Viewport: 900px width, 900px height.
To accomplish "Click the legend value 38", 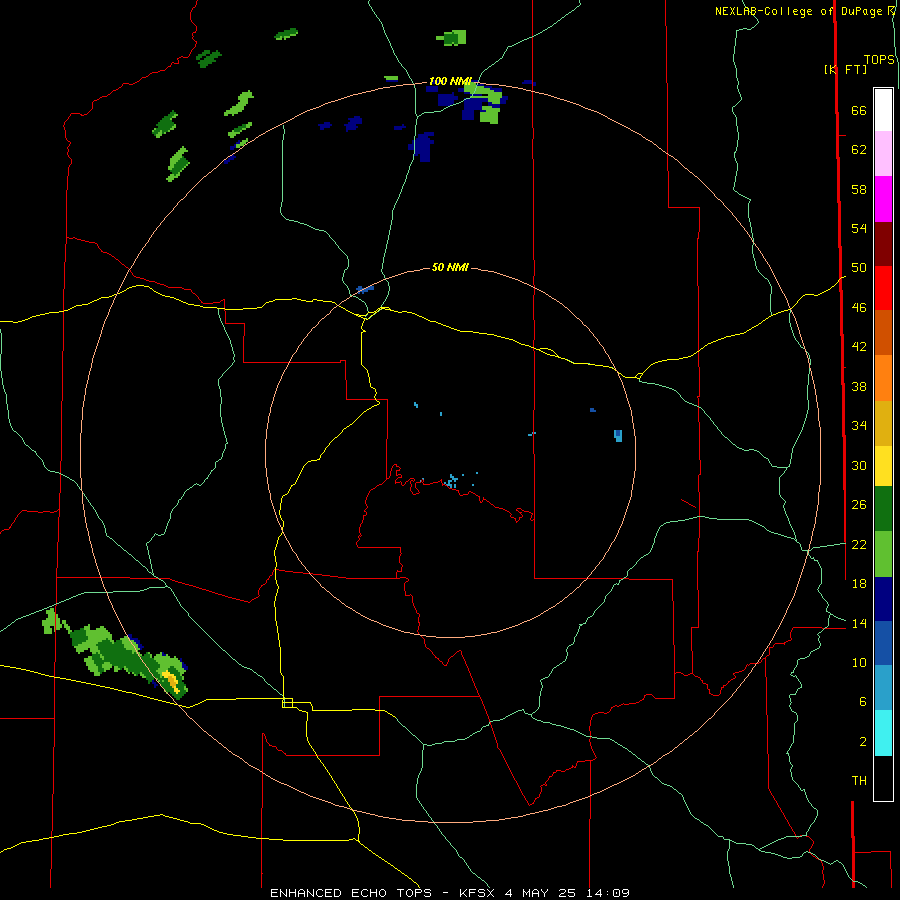I will coord(859,386).
